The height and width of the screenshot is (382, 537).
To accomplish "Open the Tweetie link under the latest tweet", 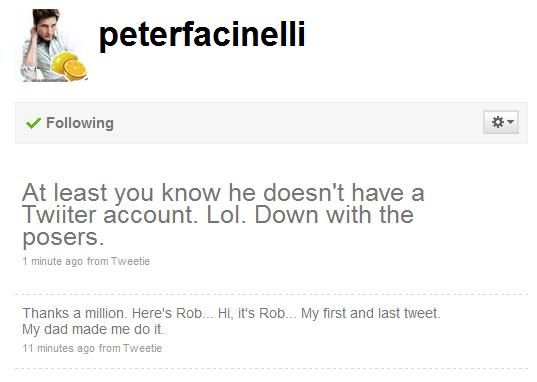I will tap(130, 261).
